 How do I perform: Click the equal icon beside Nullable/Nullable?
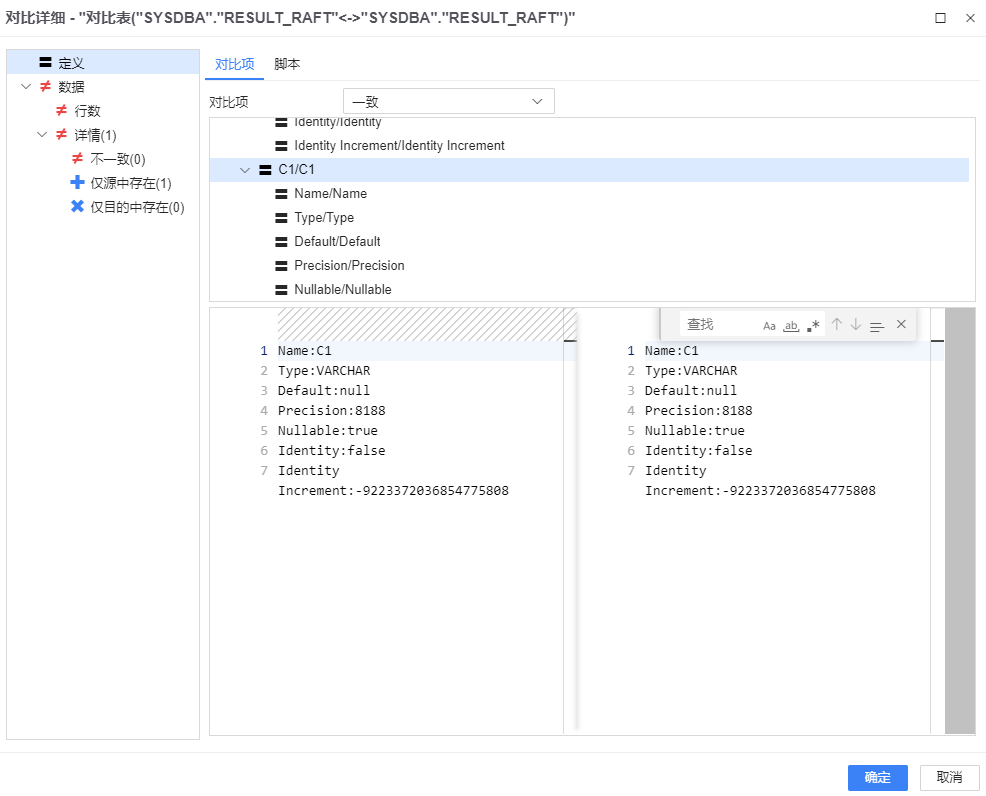(281, 290)
